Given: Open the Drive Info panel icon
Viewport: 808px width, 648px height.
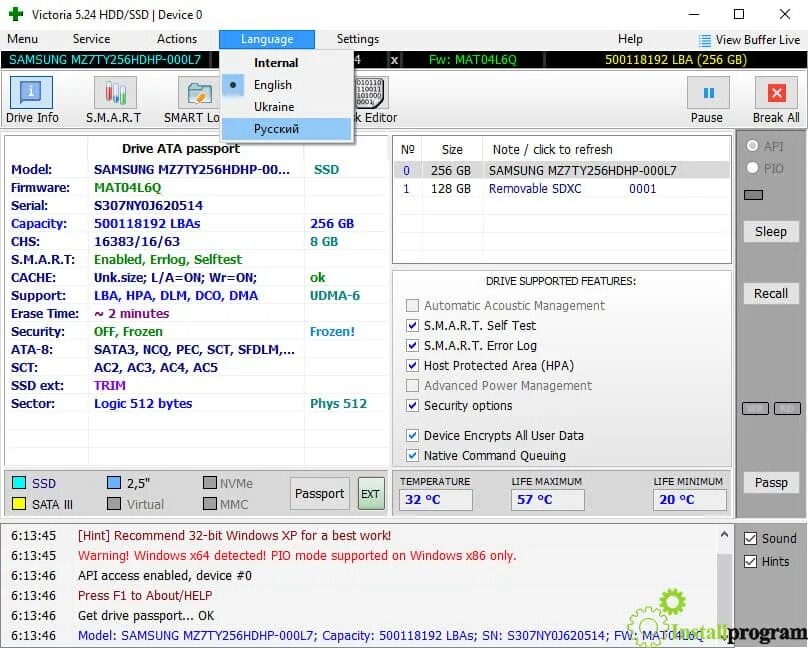Looking at the screenshot, I should (31, 93).
